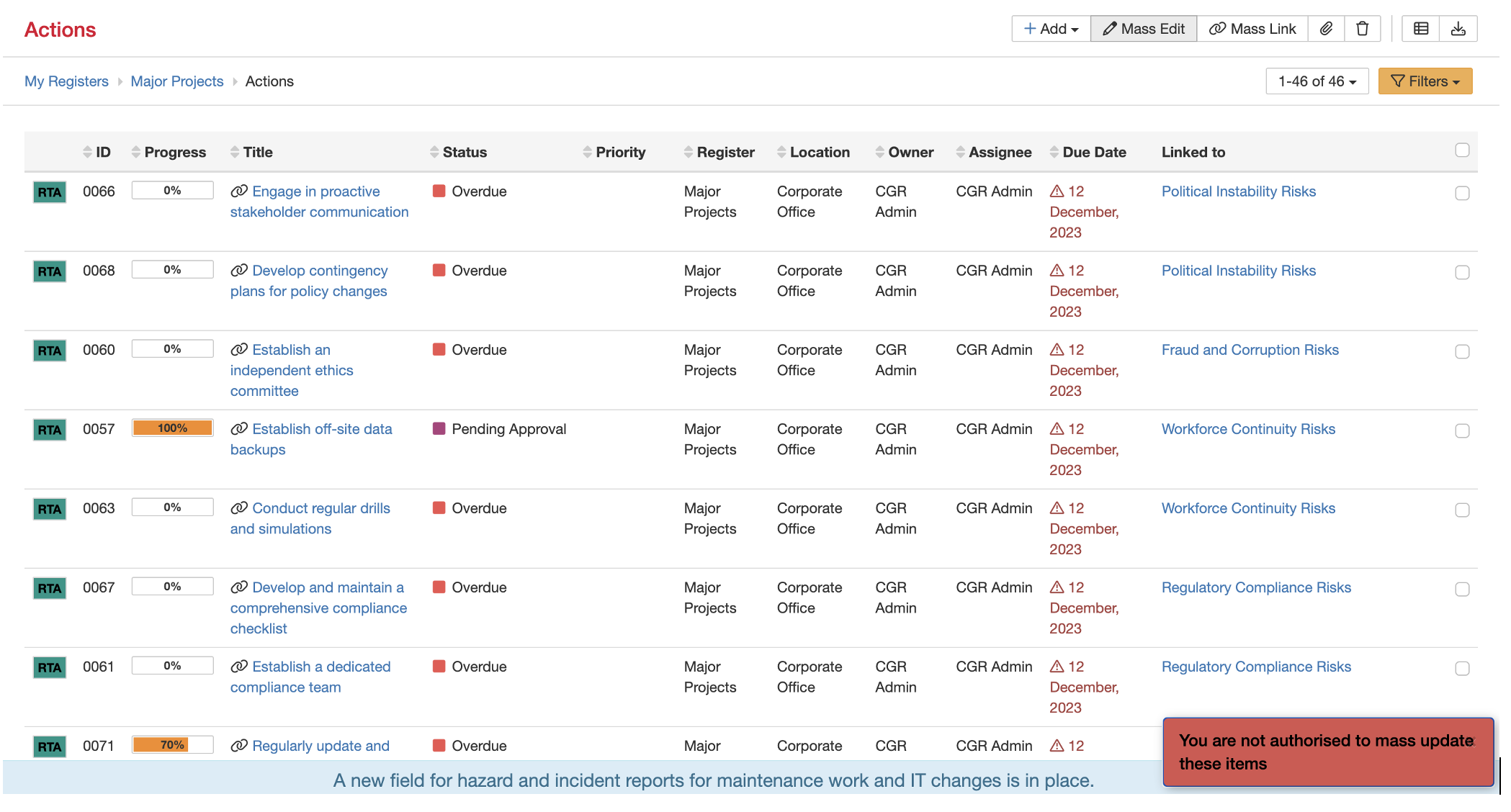Screen dimensions: 1511x812
Task: Click the download export icon
Action: click(x=1458, y=29)
